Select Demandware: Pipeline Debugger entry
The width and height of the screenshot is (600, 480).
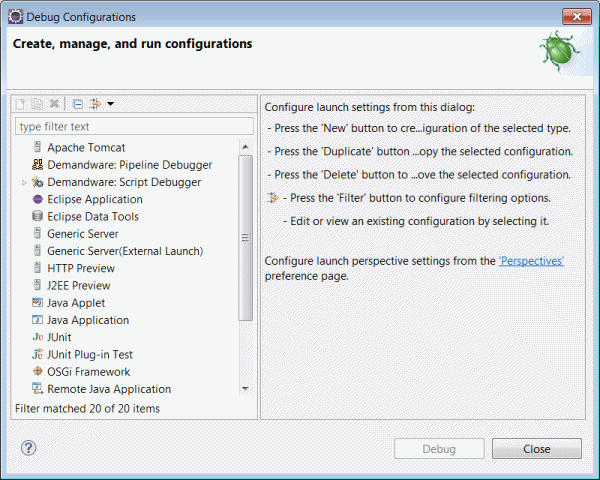tap(129, 165)
